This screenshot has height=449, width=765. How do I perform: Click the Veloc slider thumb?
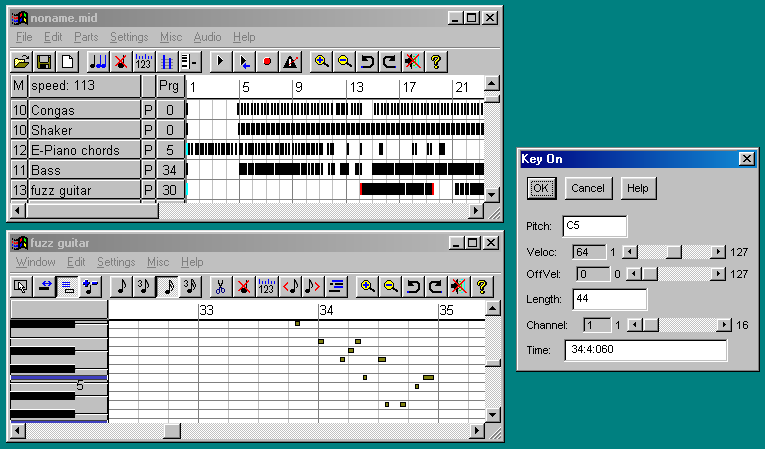point(674,250)
